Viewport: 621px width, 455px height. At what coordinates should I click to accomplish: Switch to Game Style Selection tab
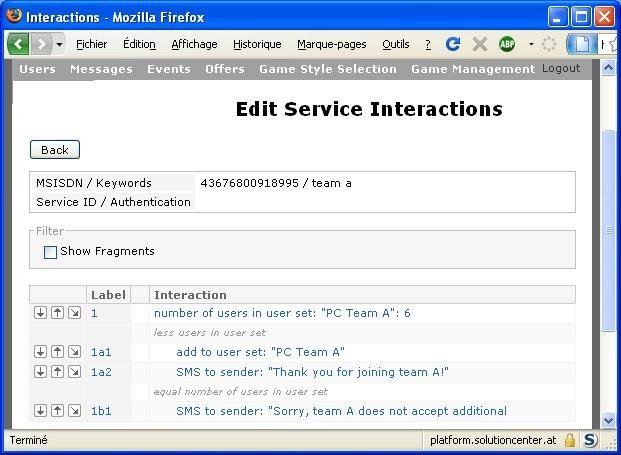[327, 69]
